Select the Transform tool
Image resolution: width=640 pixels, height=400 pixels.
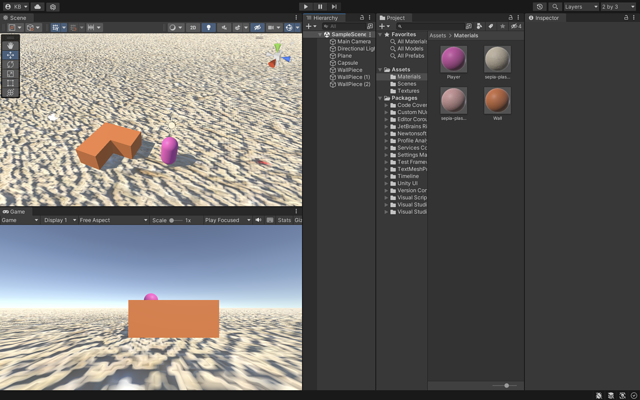click(x=11, y=93)
